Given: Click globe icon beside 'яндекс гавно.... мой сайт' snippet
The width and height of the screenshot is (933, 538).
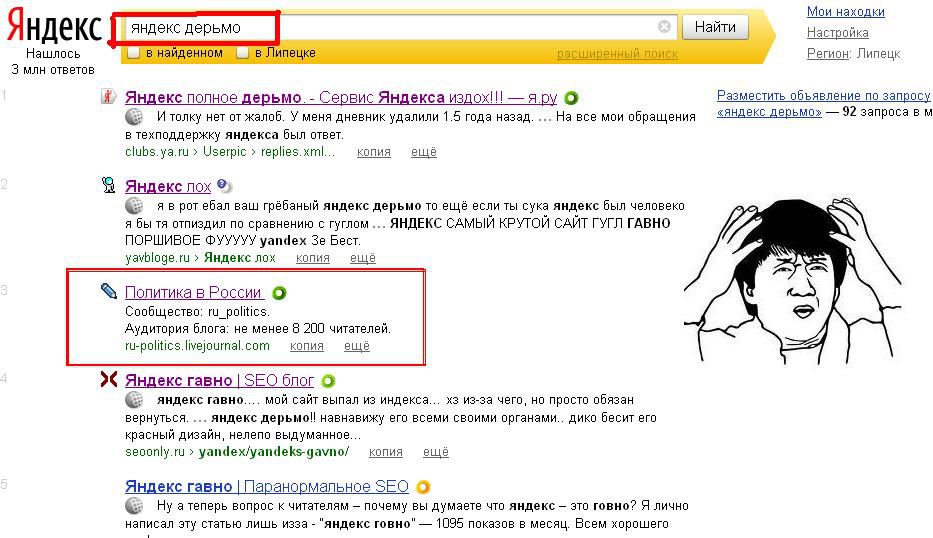Looking at the screenshot, I should pyautogui.click(x=134, y=399).
